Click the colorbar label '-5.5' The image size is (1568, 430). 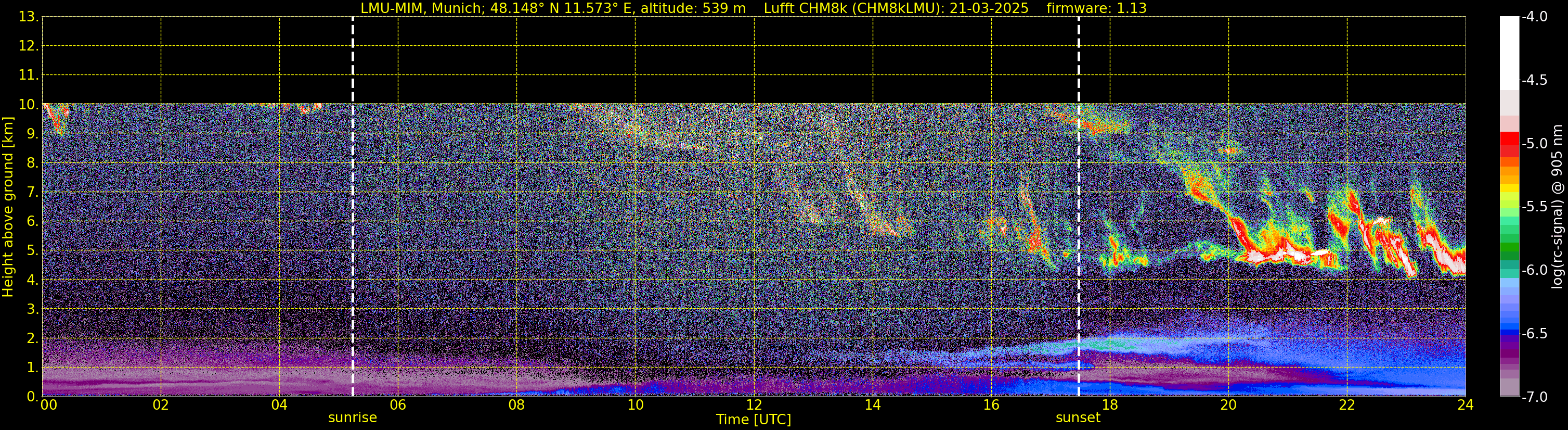click(1535, 207)
